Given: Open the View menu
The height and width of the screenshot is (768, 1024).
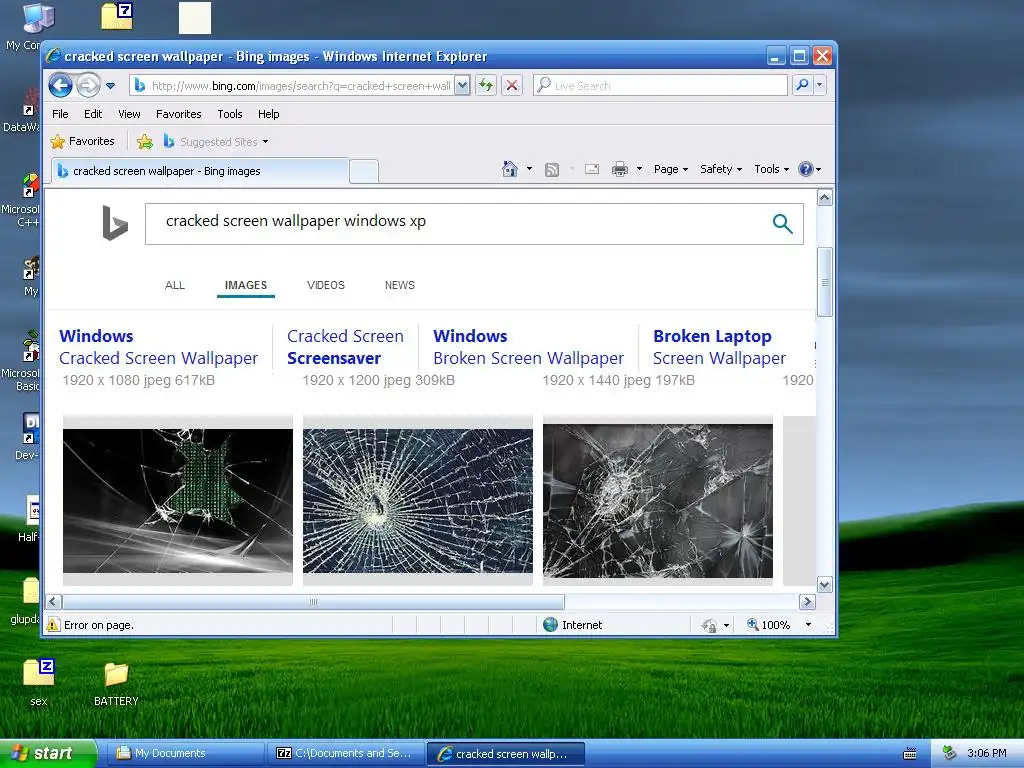Looking at the screenshot, I should tap(129, 114).
